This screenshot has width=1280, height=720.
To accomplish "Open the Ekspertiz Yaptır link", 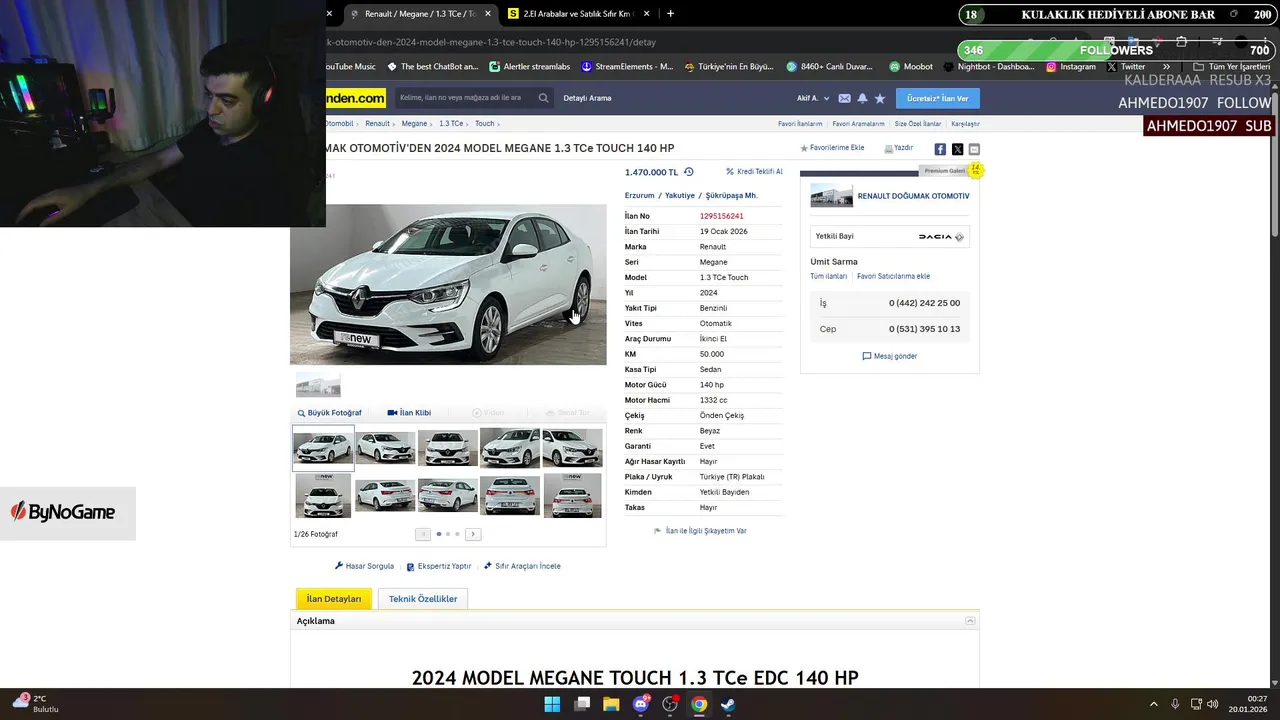I will (x=438, y=566).
